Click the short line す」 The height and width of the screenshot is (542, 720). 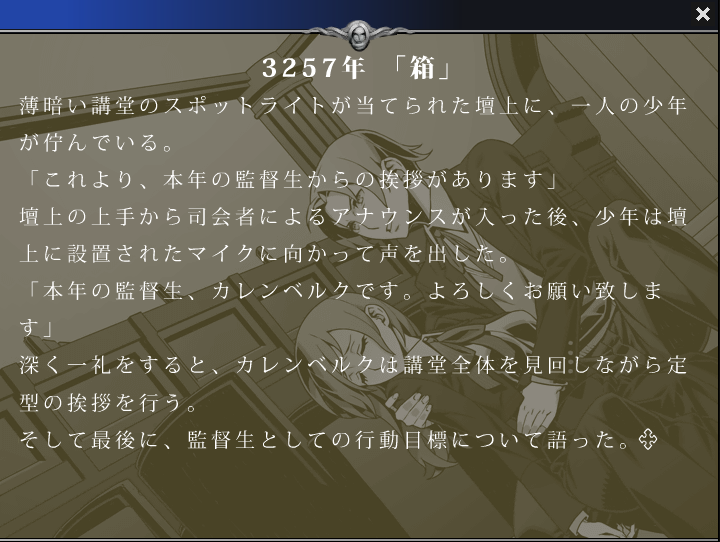click(37, 328)
